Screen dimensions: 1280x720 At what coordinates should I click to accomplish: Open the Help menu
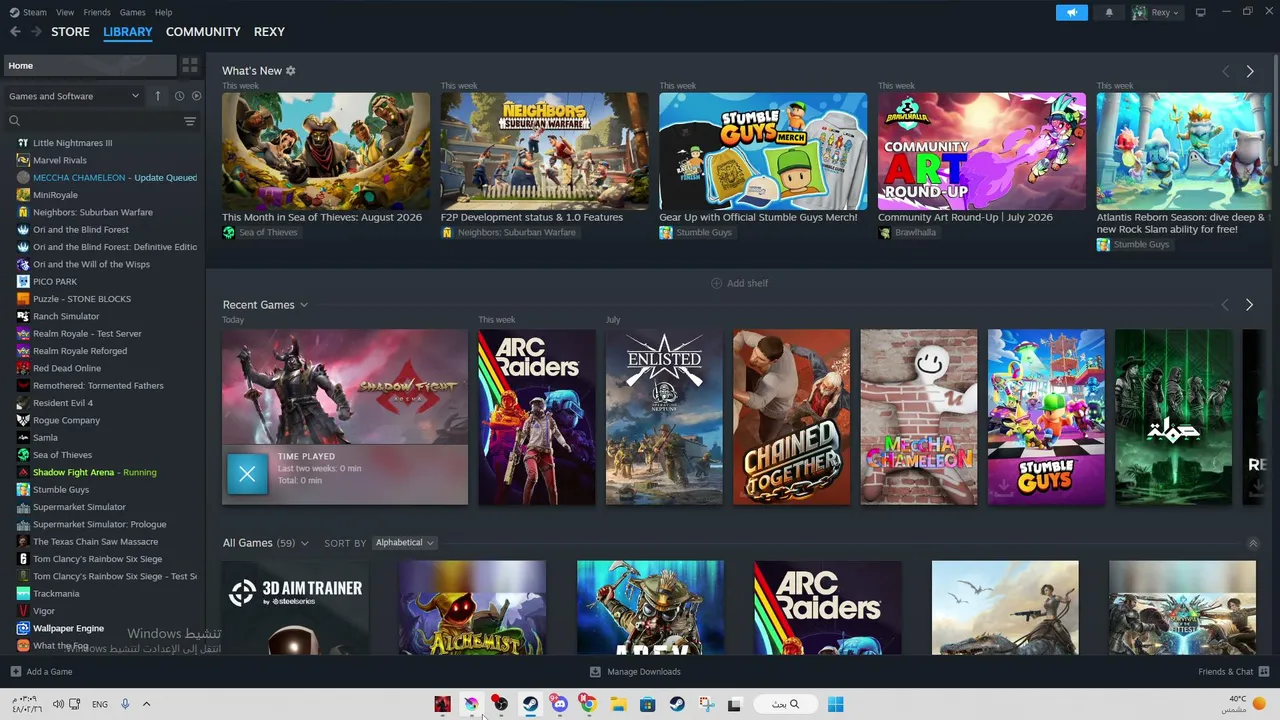point(163,12)
